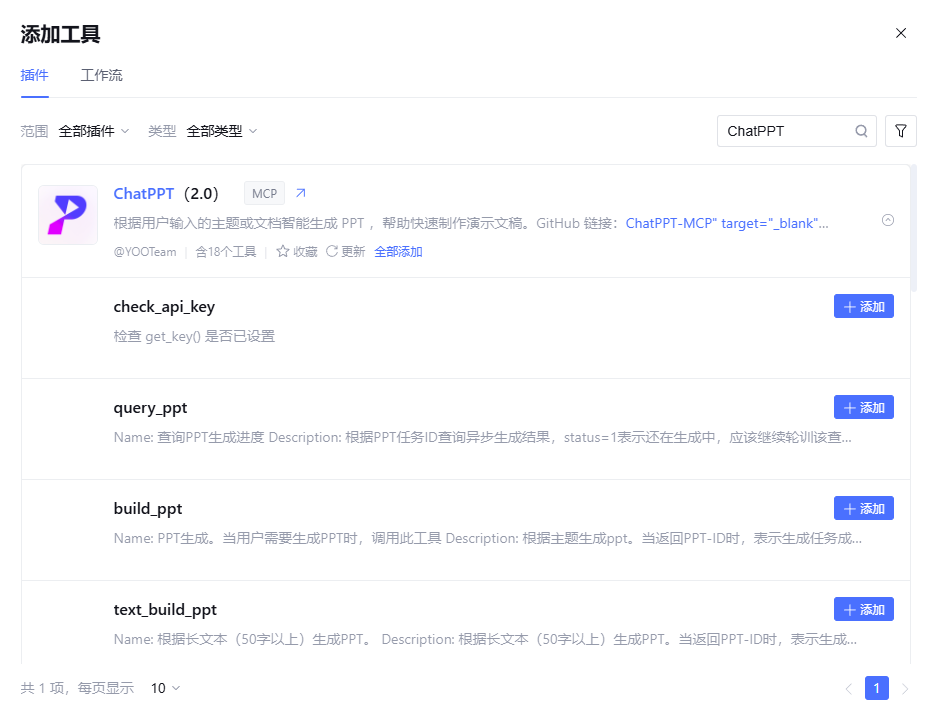Click the 更新 refresh icon
This screenshot has height=711, width=937.
click(332, 252)
